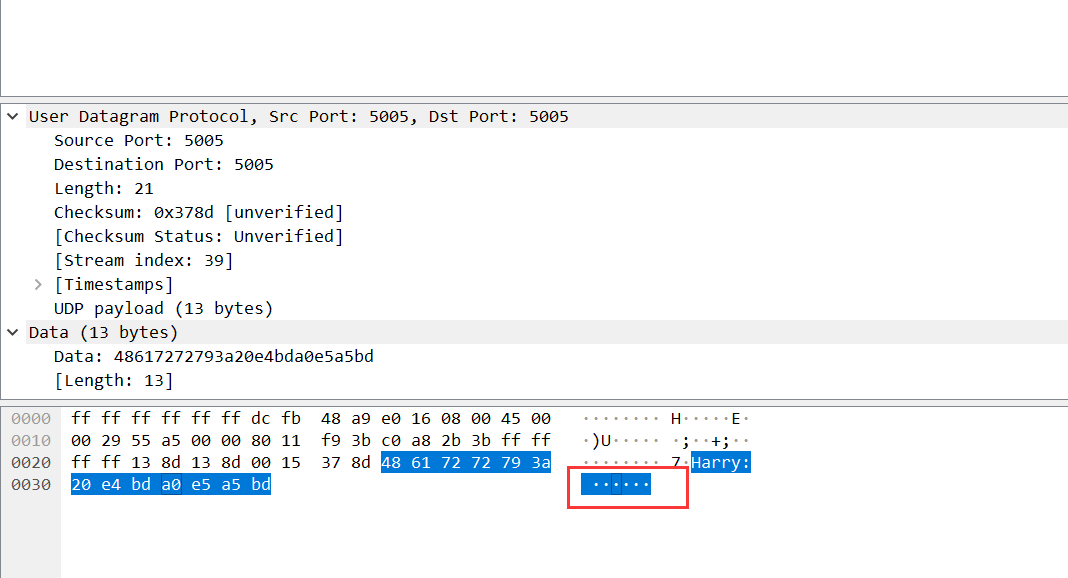This screenshot has height=578, width=1068.
Task: Select the [Length: 13] line
Action: point(113,381)
